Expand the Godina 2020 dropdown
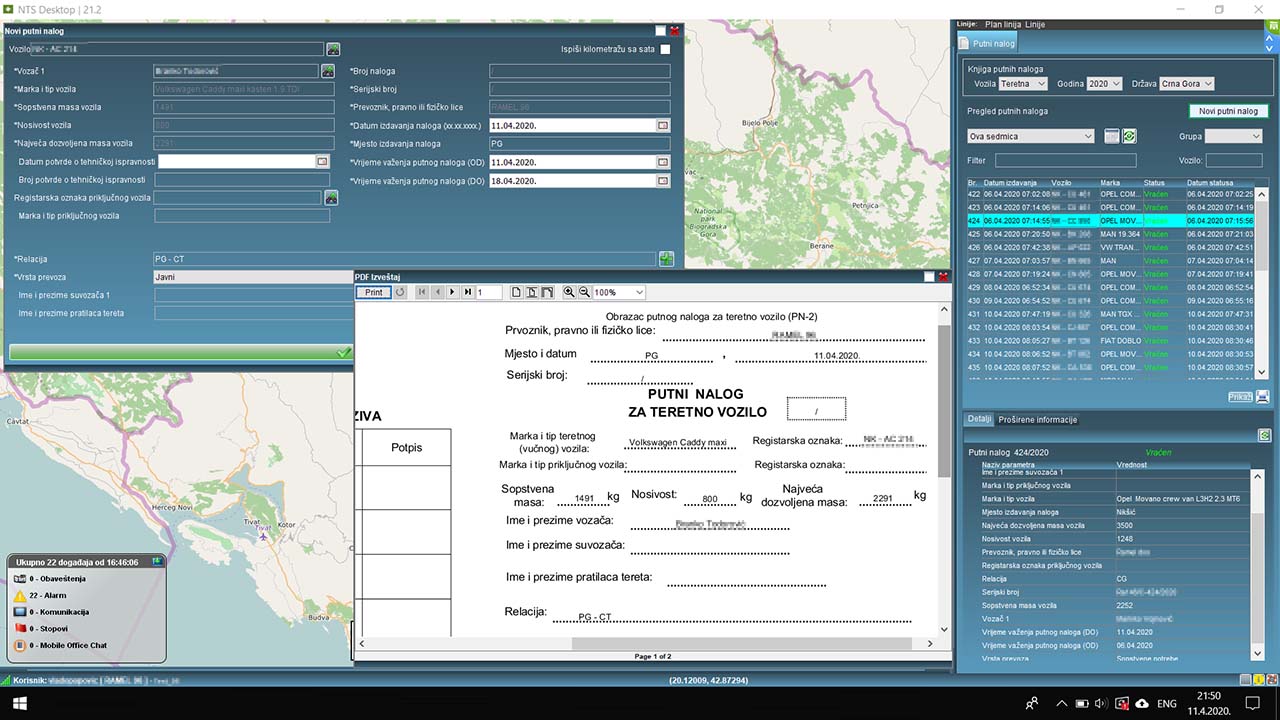 point(1104,84)
